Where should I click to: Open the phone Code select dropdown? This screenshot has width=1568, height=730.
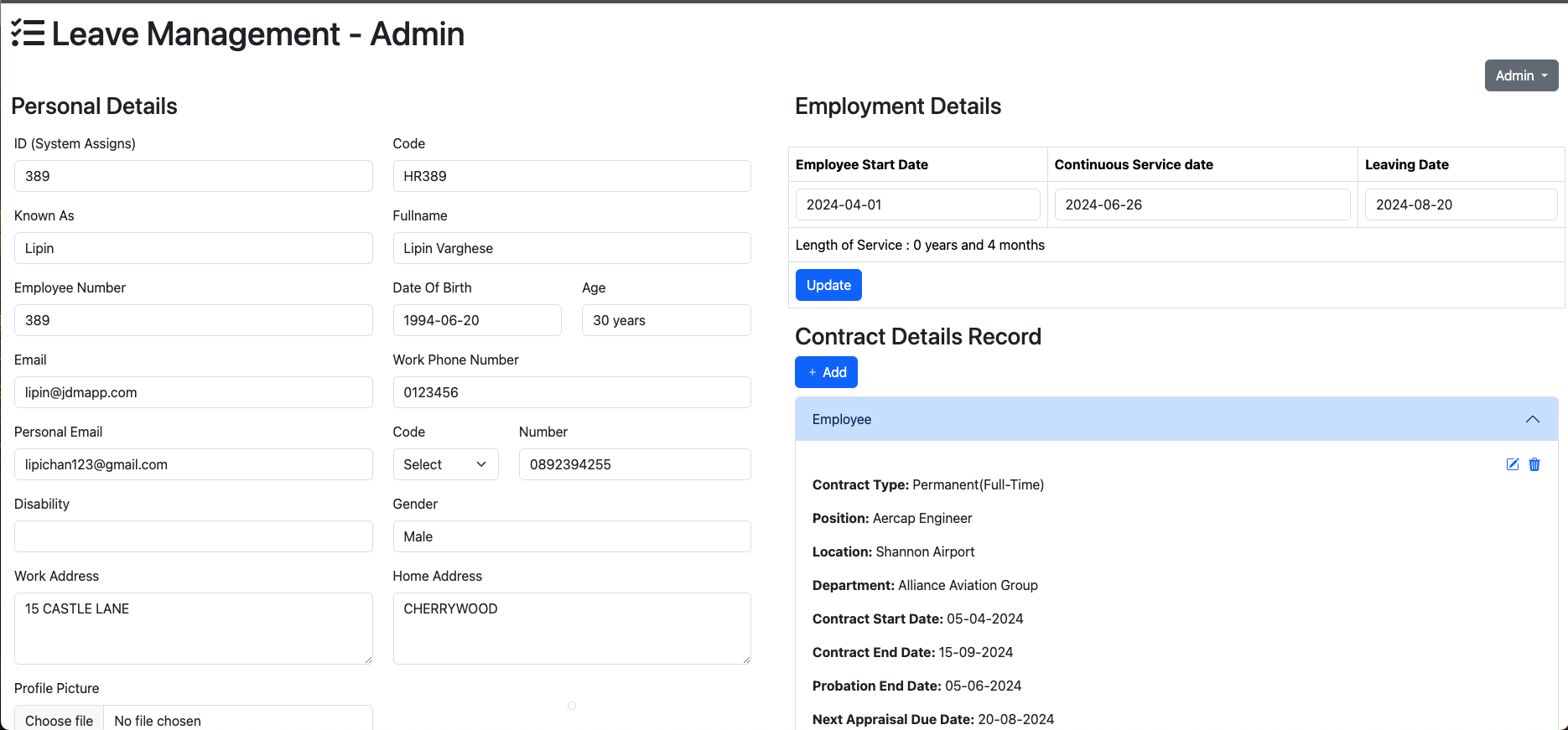point(445,464)
